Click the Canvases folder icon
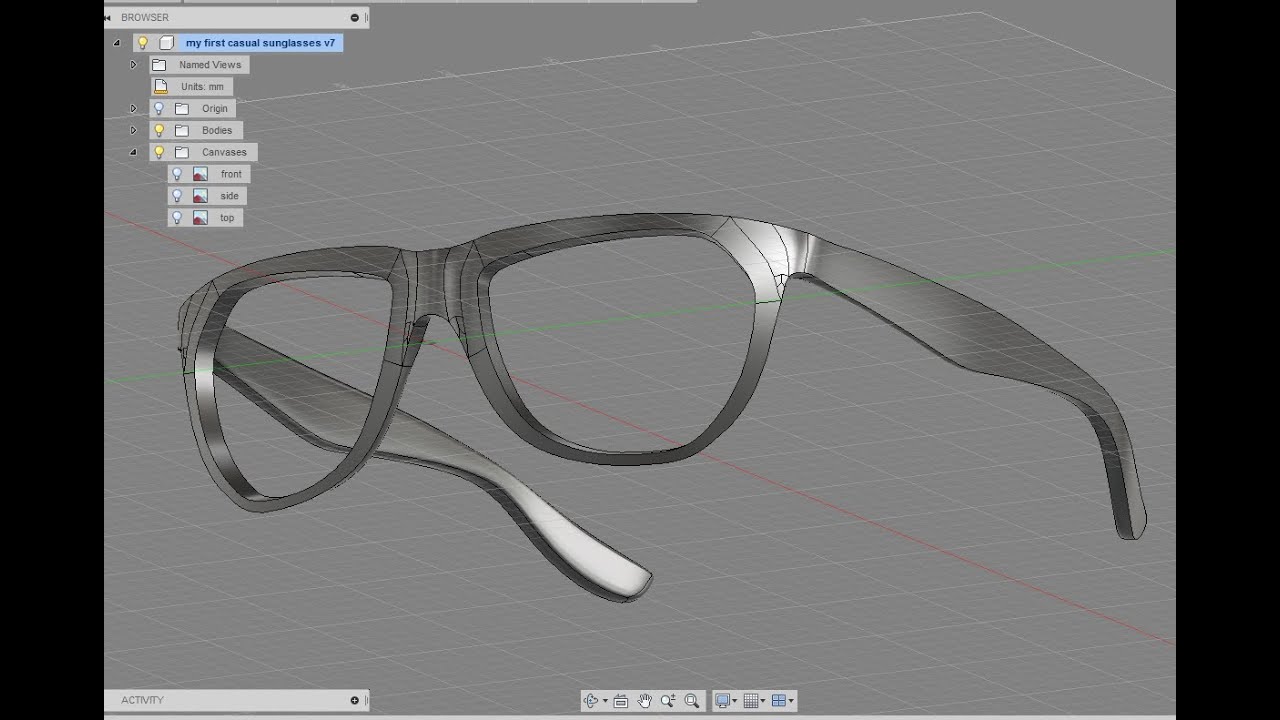Screen dimensions: 1280x720 point(182,152)
